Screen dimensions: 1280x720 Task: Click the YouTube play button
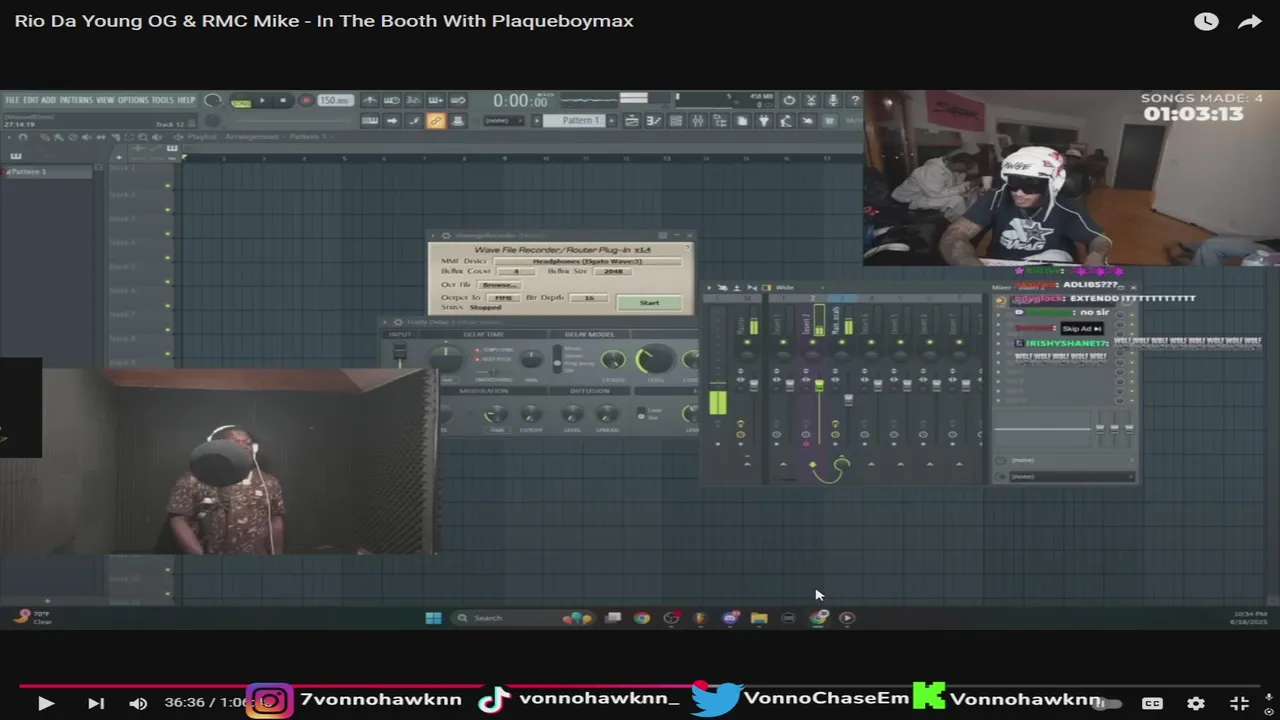click(x=46, y=703)
